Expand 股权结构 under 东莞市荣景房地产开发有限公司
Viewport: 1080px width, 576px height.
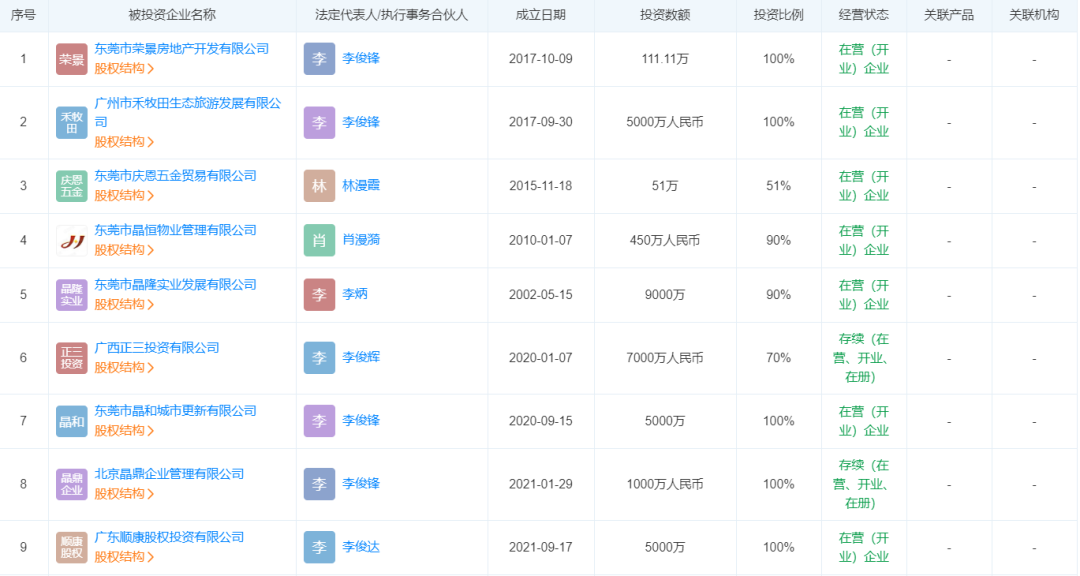point(124,69)
